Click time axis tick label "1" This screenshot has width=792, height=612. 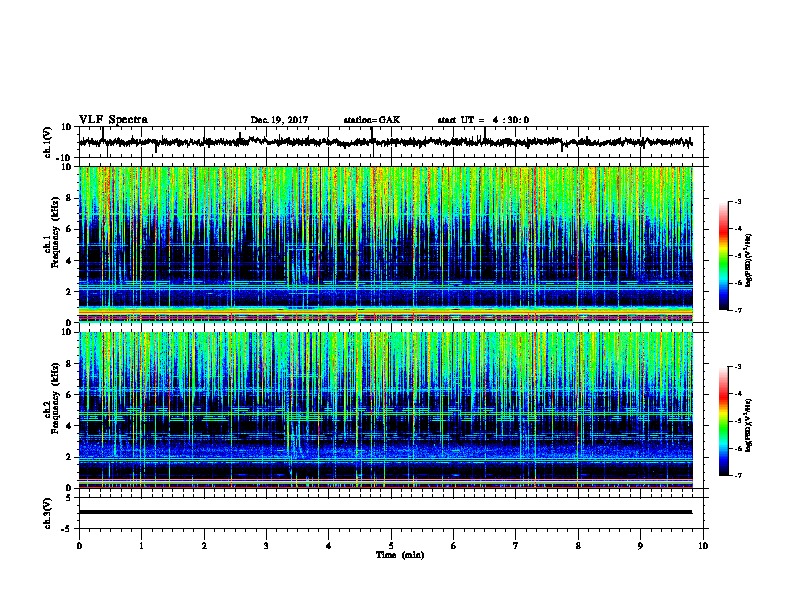141,545
